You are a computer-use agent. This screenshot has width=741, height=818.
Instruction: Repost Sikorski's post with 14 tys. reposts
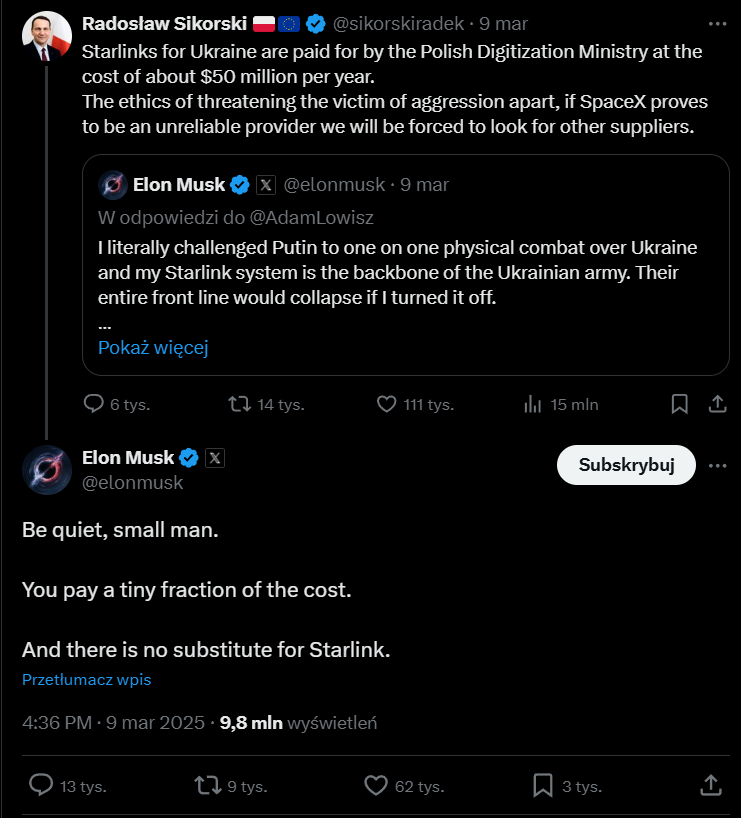point(240,404)
